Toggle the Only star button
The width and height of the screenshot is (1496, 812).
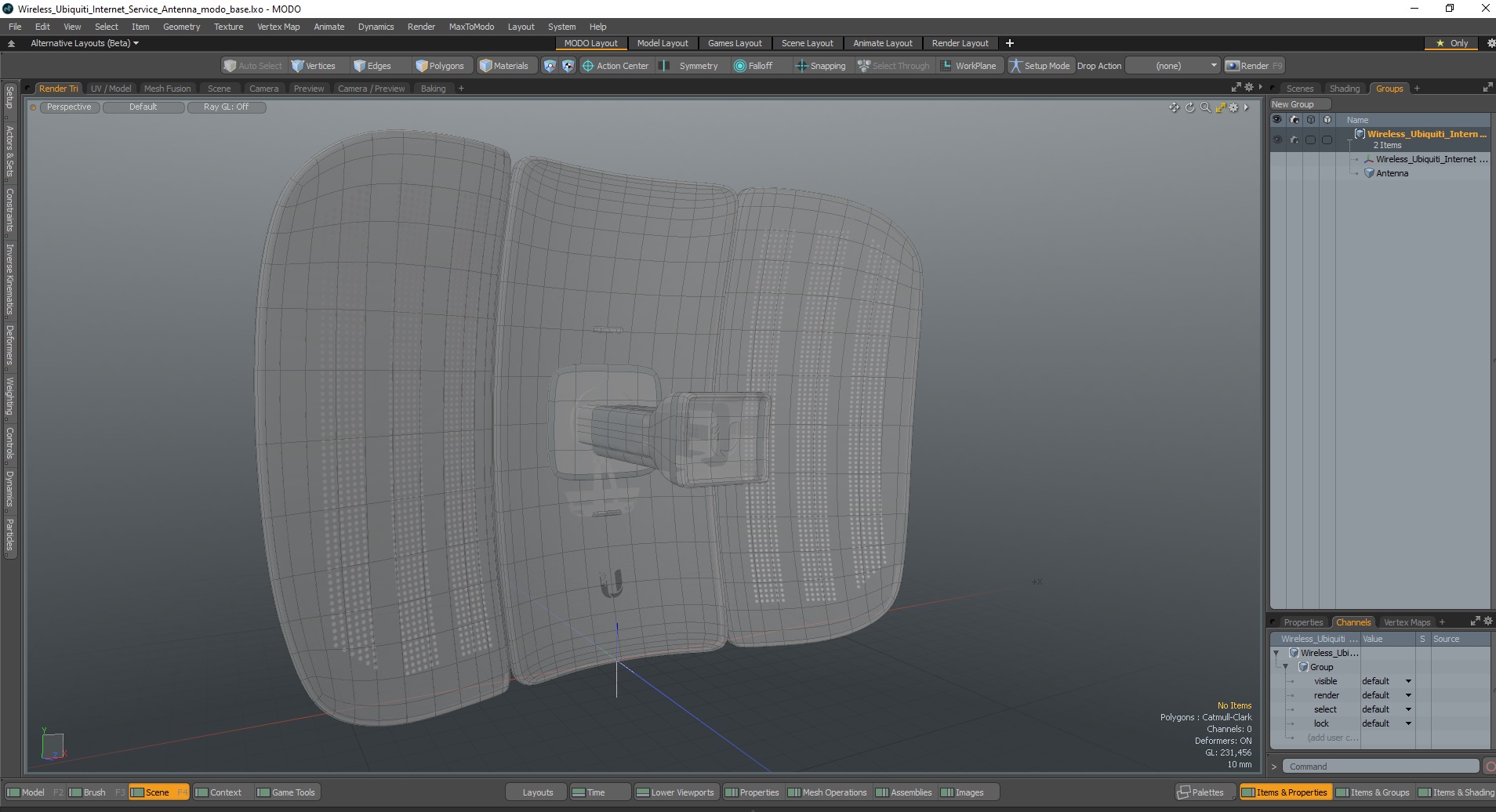(1452, 43)
